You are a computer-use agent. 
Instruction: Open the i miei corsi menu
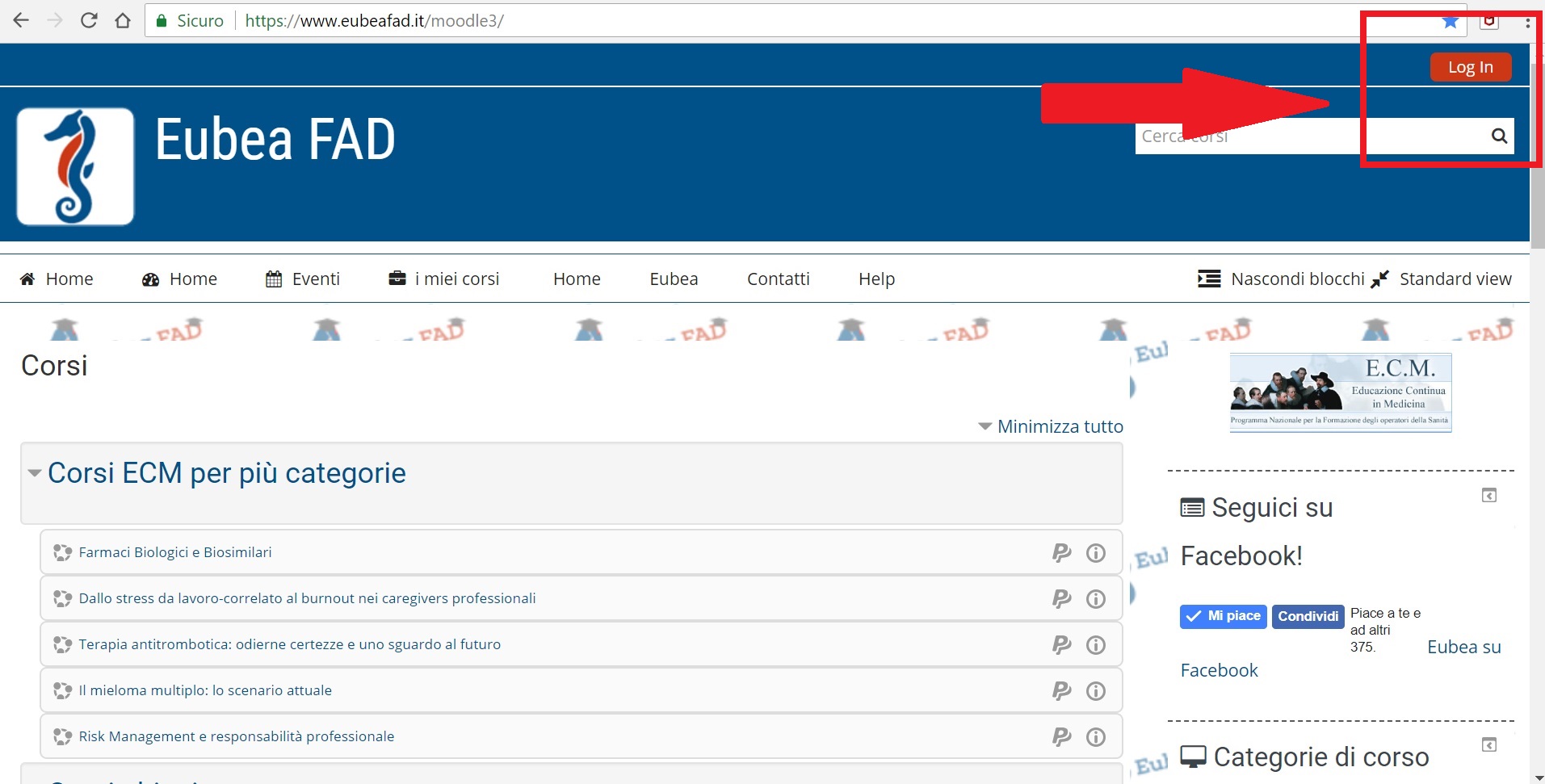coord(443,279)
